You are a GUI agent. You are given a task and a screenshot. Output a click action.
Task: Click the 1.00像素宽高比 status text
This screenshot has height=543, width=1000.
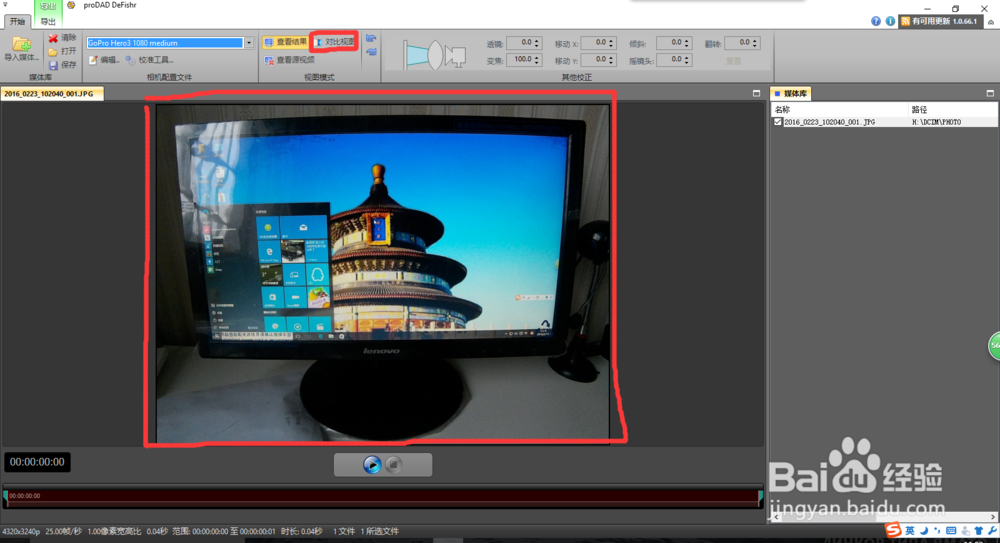tap(114, 531)
